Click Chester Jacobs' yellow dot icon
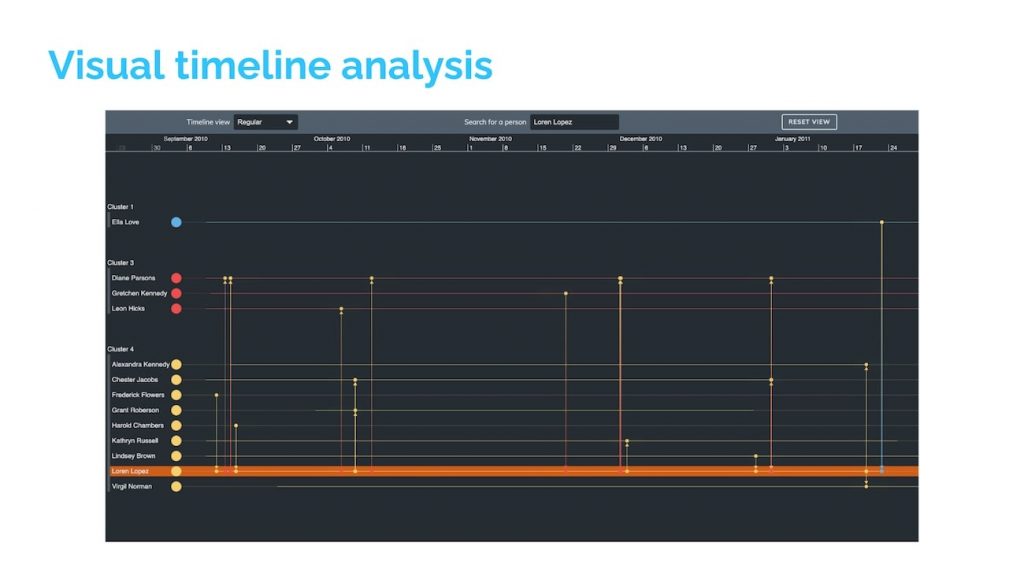1024x576 pixels. coord(176,379)
